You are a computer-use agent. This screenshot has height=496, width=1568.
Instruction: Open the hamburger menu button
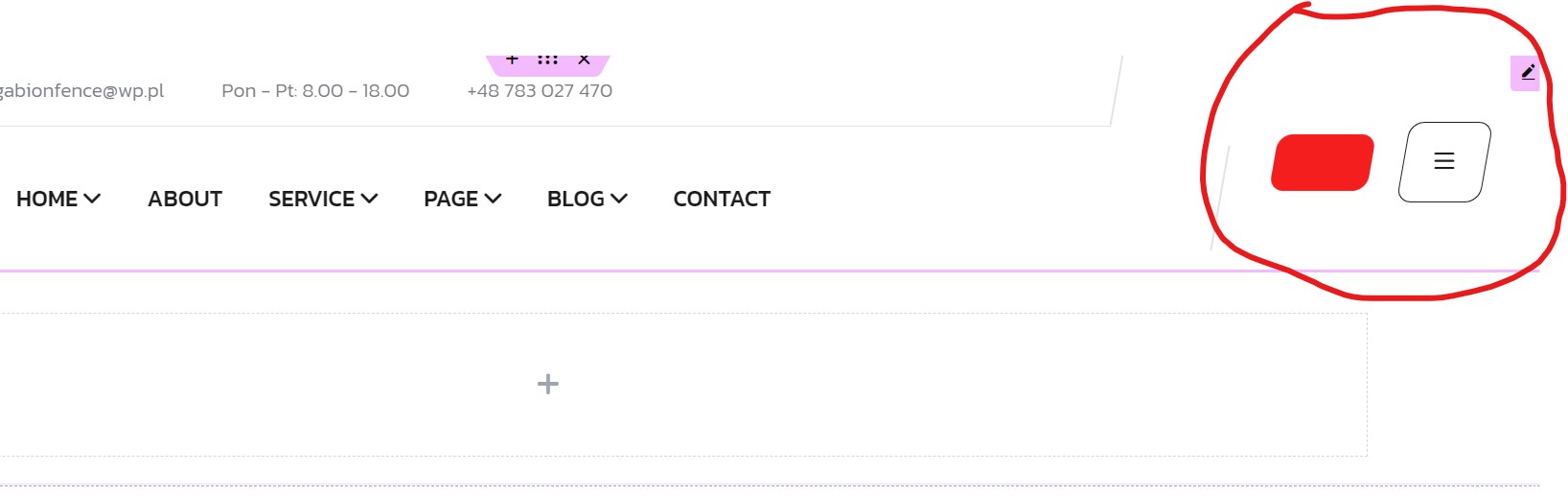click(x=1444, y=161)
